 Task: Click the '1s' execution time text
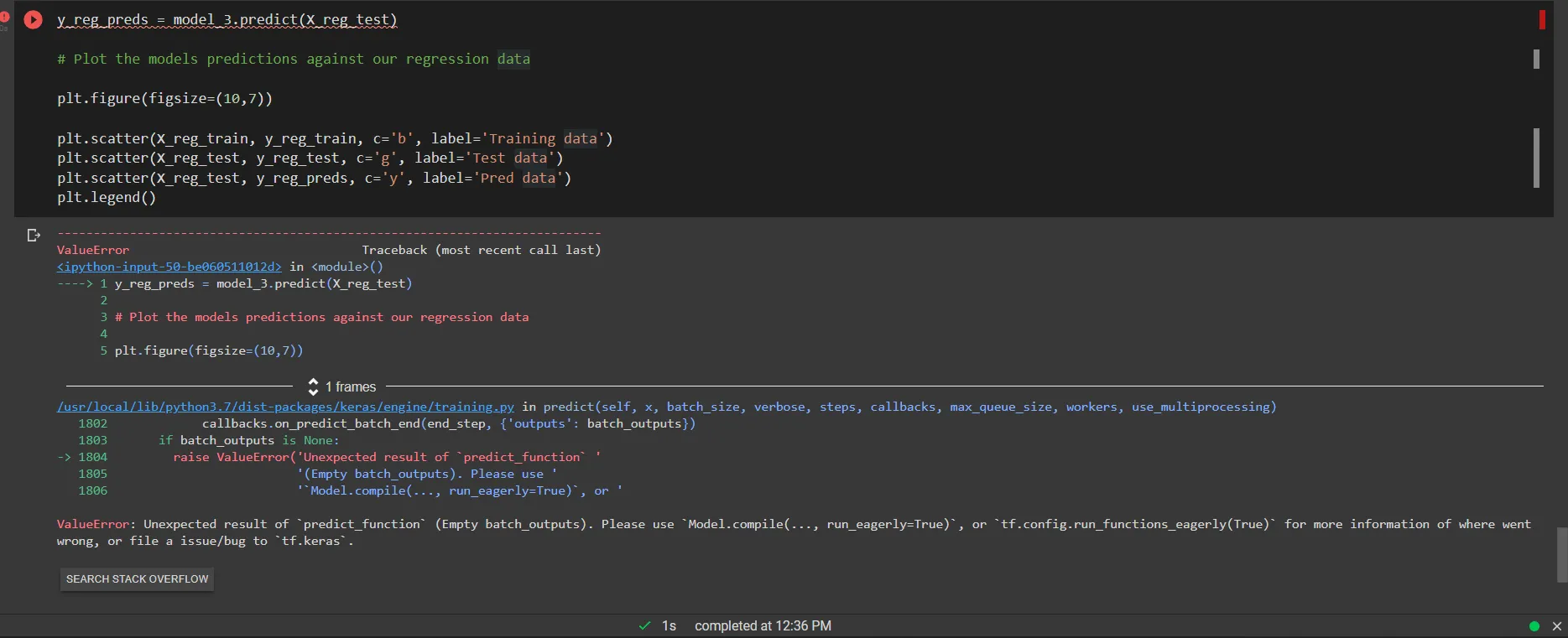pos(669,626)
